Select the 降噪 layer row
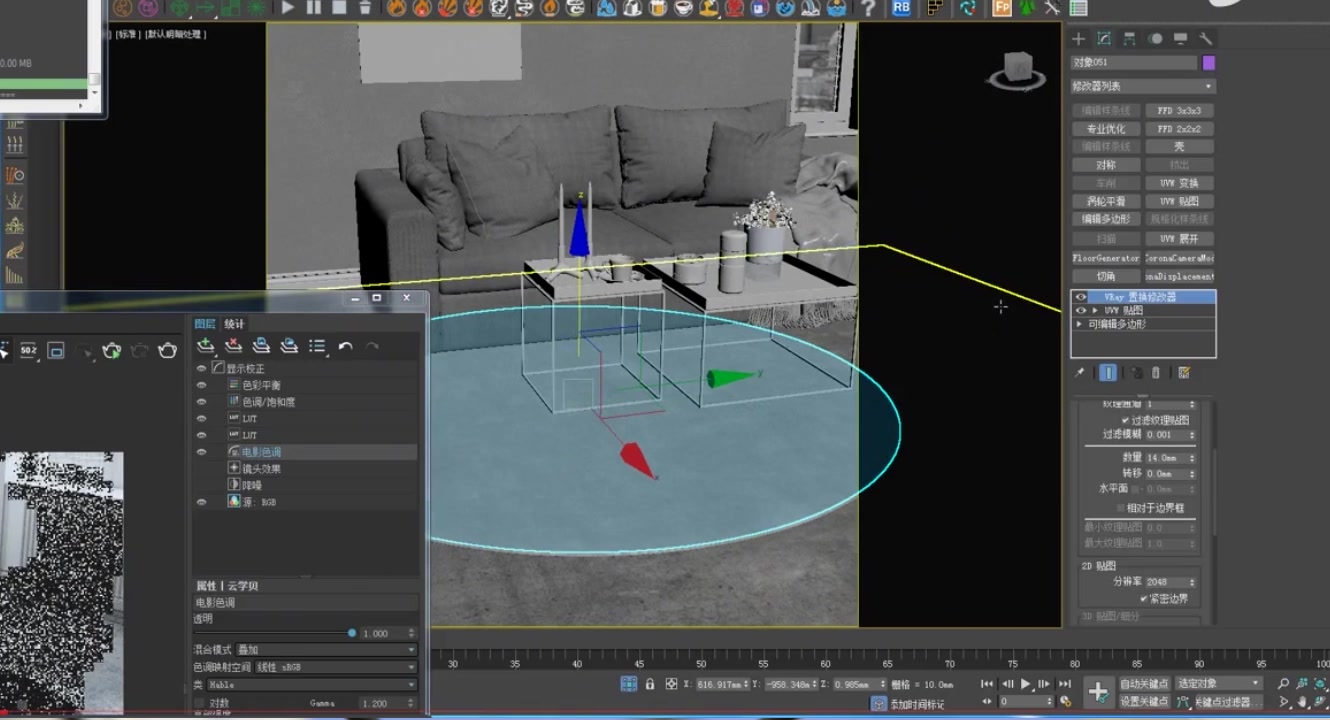Image resolution: width=1330 pixels, height=720 pixels. click(305, 485)
